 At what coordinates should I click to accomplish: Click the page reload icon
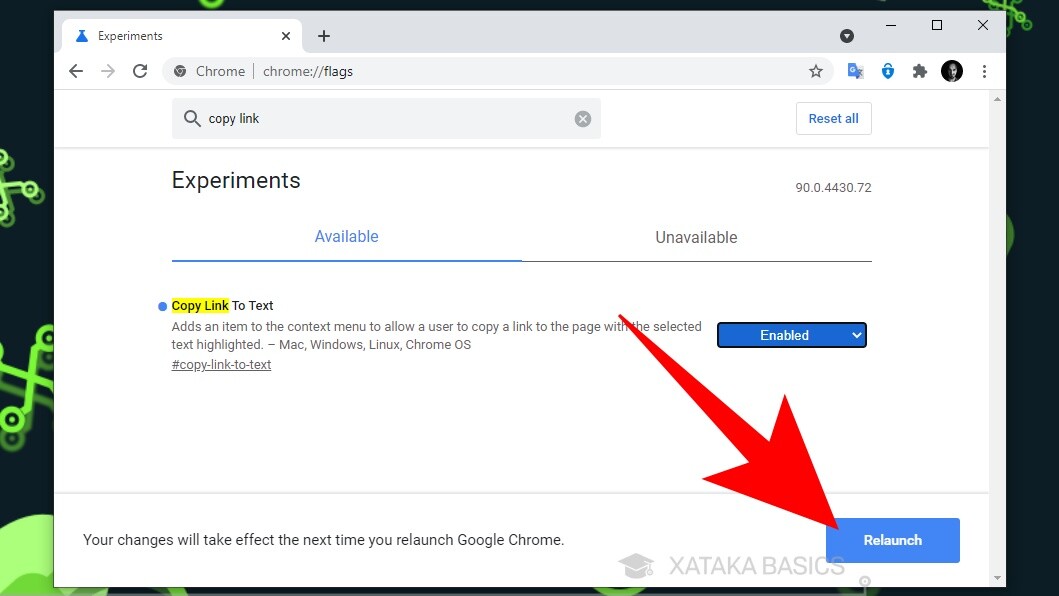point(138,71)
